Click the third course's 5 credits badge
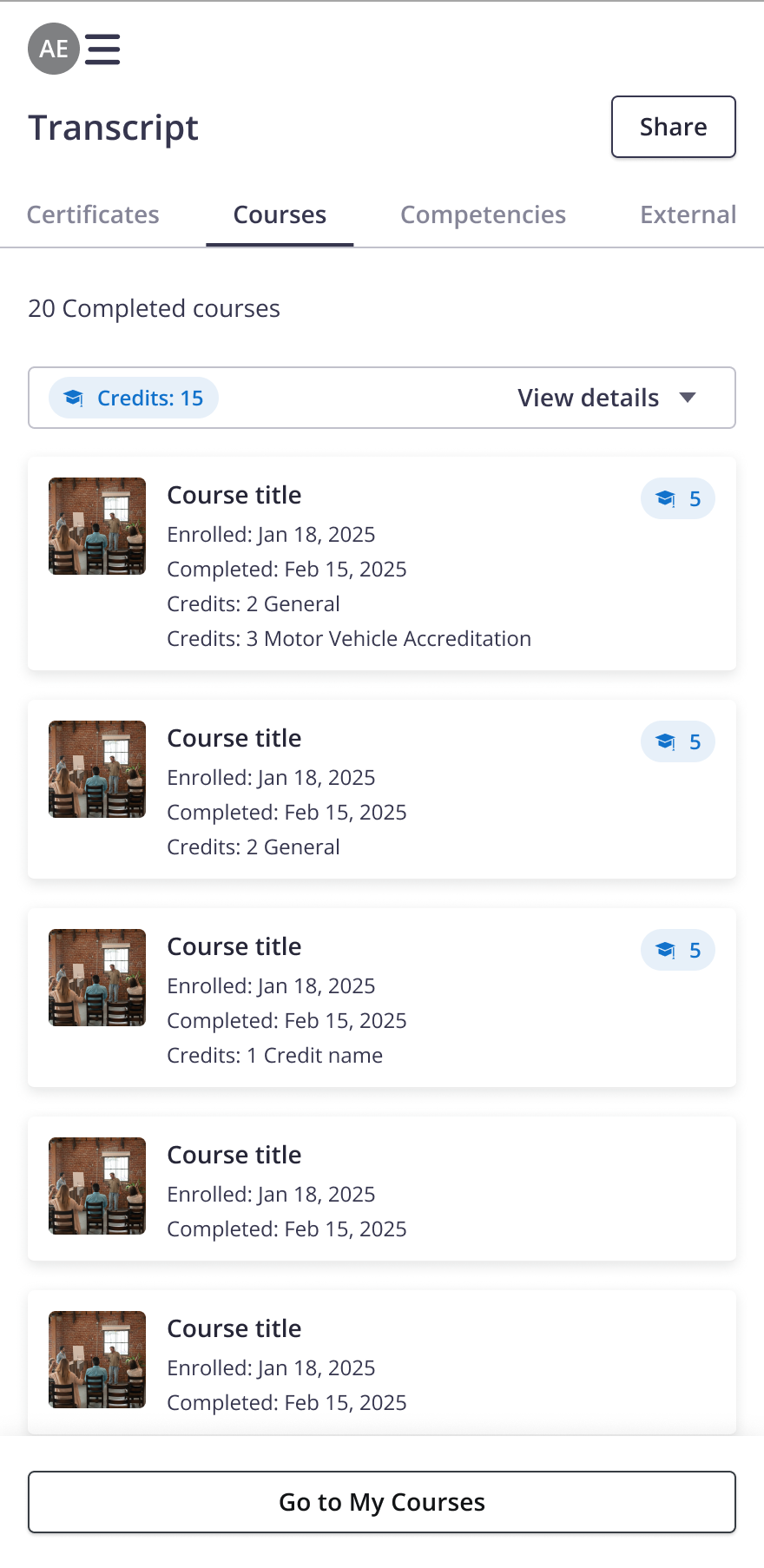Screen dimensions: 764x1568 pyautogui.click(x=678, y=951)
